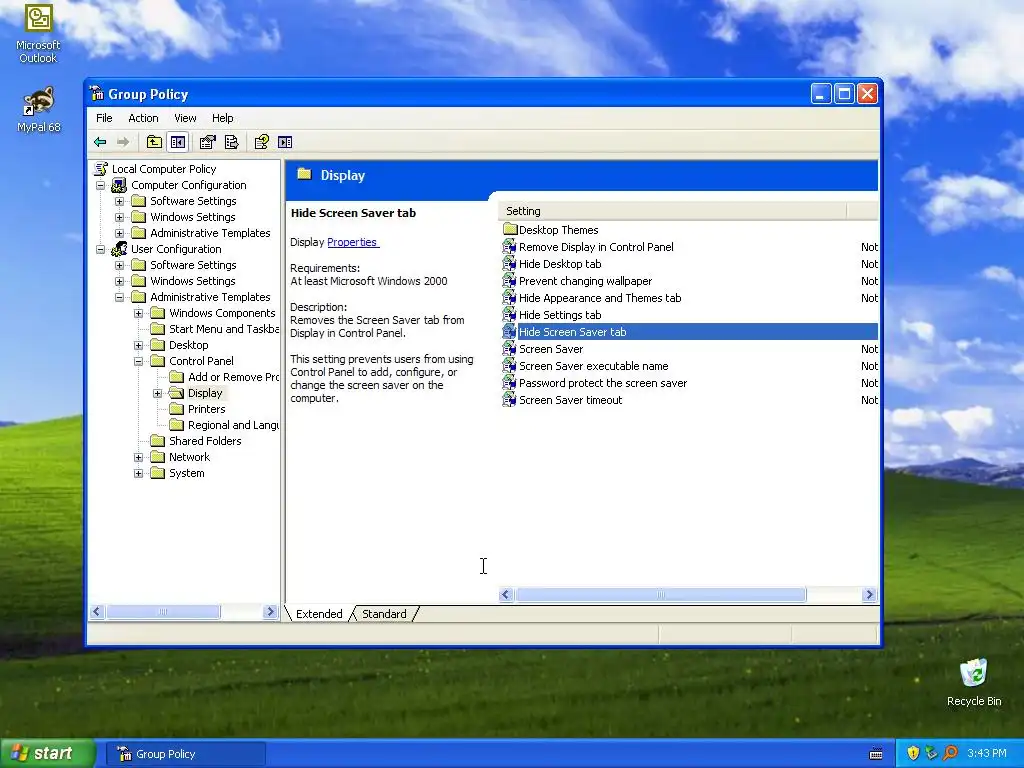Select Regional and Language folder in tree
This screenshot has width=1024, height=768.
pos(224,425)
